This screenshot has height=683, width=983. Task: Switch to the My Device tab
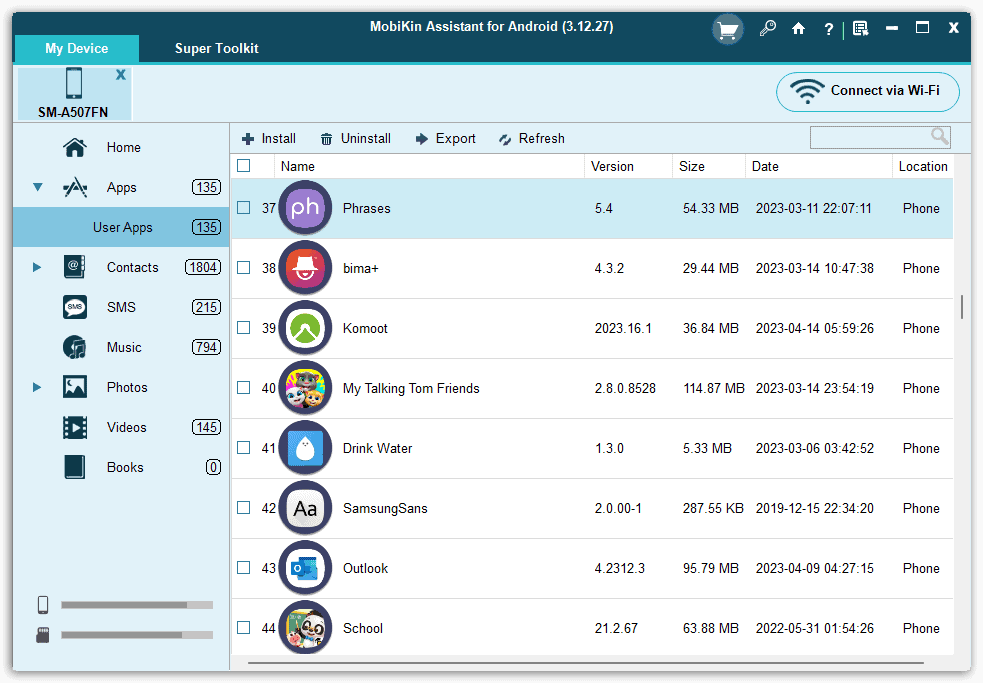pos(76,48)
